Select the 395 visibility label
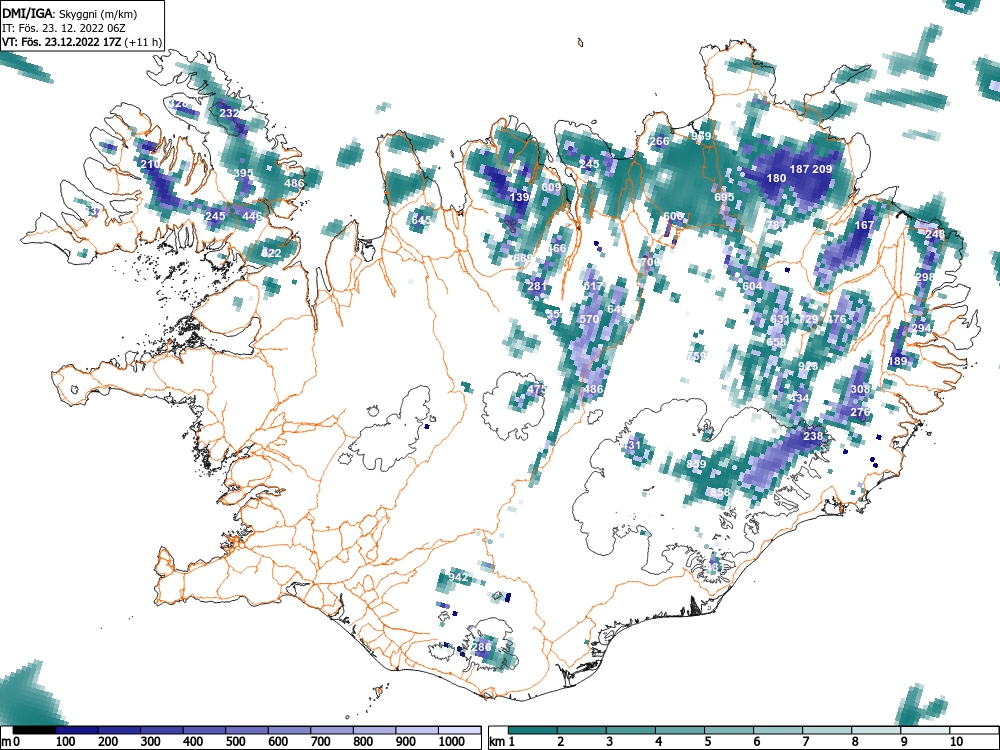The width and height of the screenshot is (1000, 750). [244, 173]
